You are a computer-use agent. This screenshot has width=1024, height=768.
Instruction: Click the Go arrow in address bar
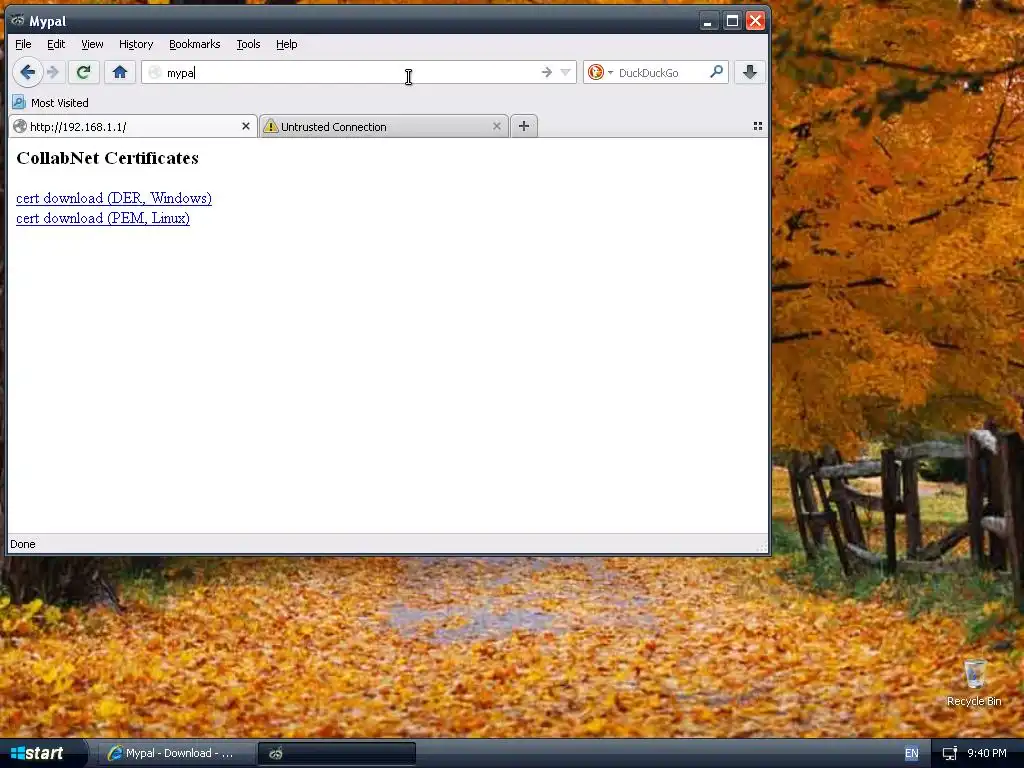(x=547, y=72)
